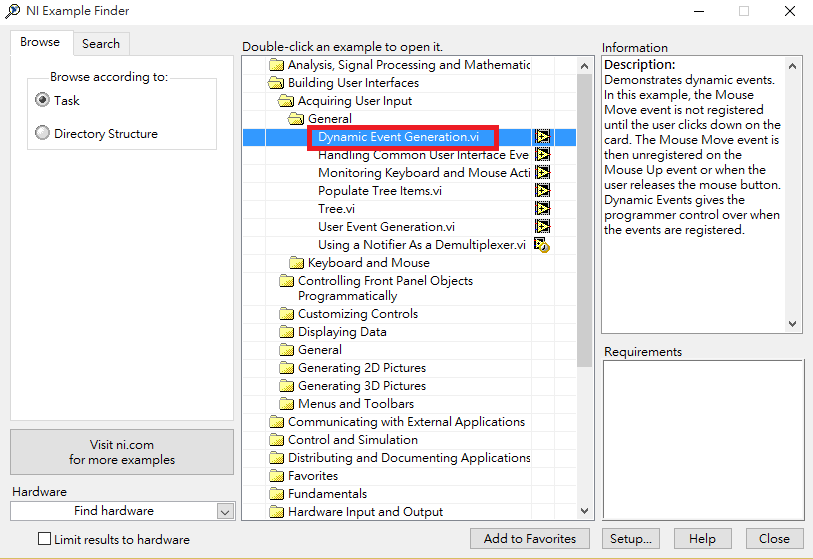Screen dimensions: 813x559
Task: Click inside the empty Requirements box
Action: point(703,440)
